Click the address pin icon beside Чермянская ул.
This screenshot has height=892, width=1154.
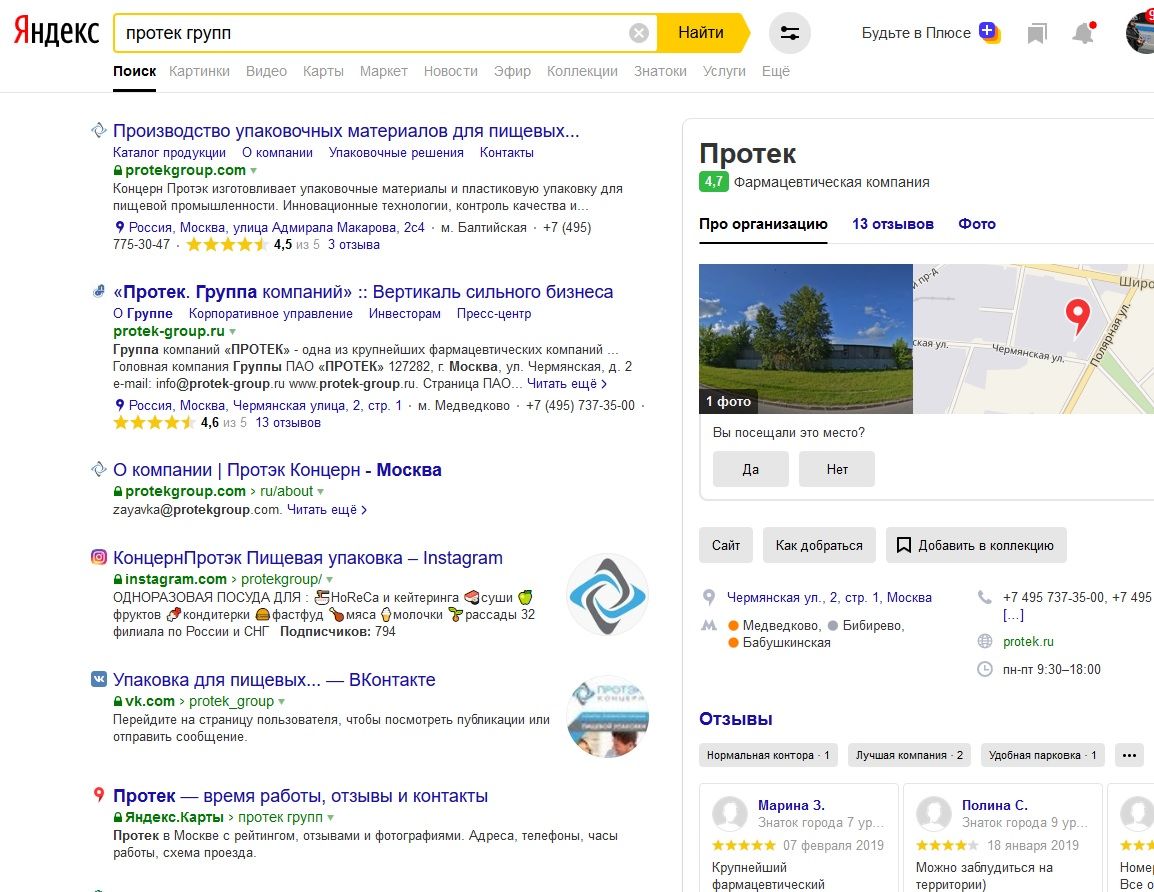tap(709, 598)
